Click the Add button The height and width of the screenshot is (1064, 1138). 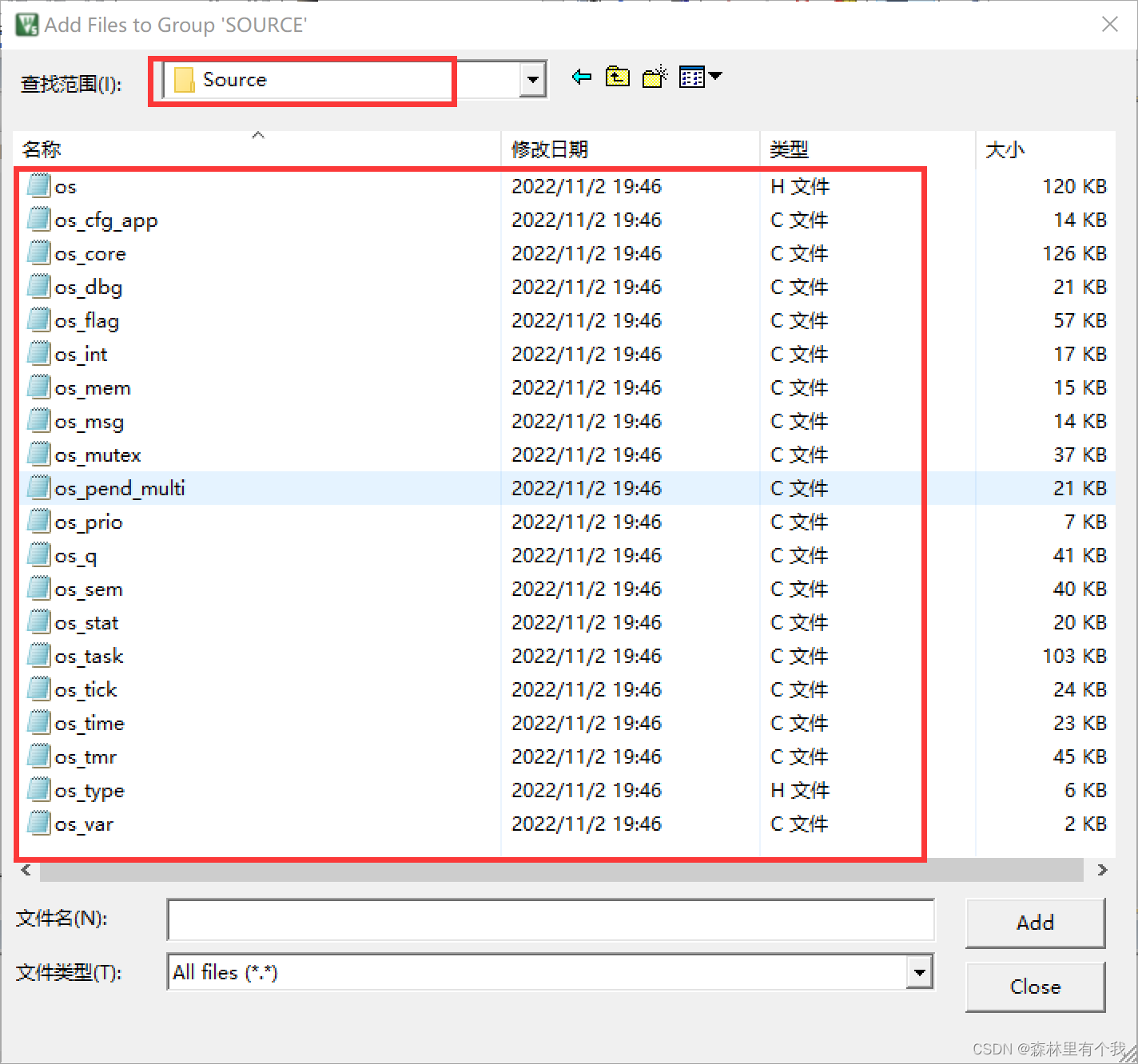pos(1036,923)
